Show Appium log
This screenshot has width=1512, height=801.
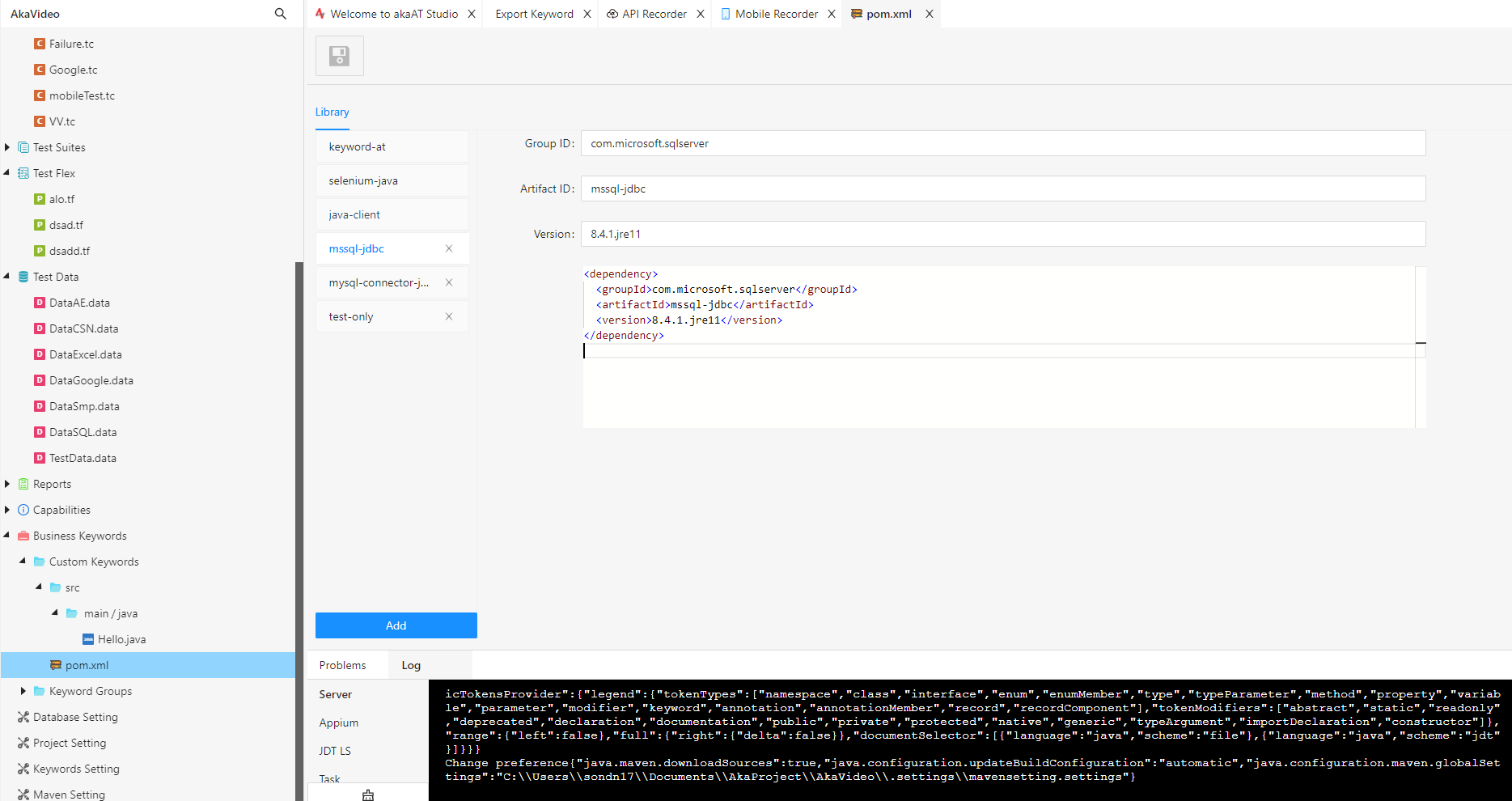(x=339, y=723)
